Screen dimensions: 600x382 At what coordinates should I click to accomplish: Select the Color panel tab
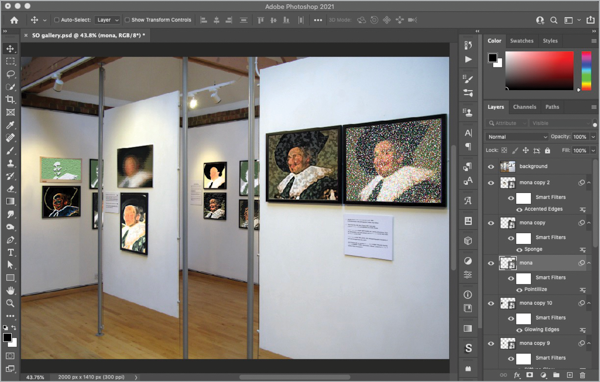click(x=494, y=41)
